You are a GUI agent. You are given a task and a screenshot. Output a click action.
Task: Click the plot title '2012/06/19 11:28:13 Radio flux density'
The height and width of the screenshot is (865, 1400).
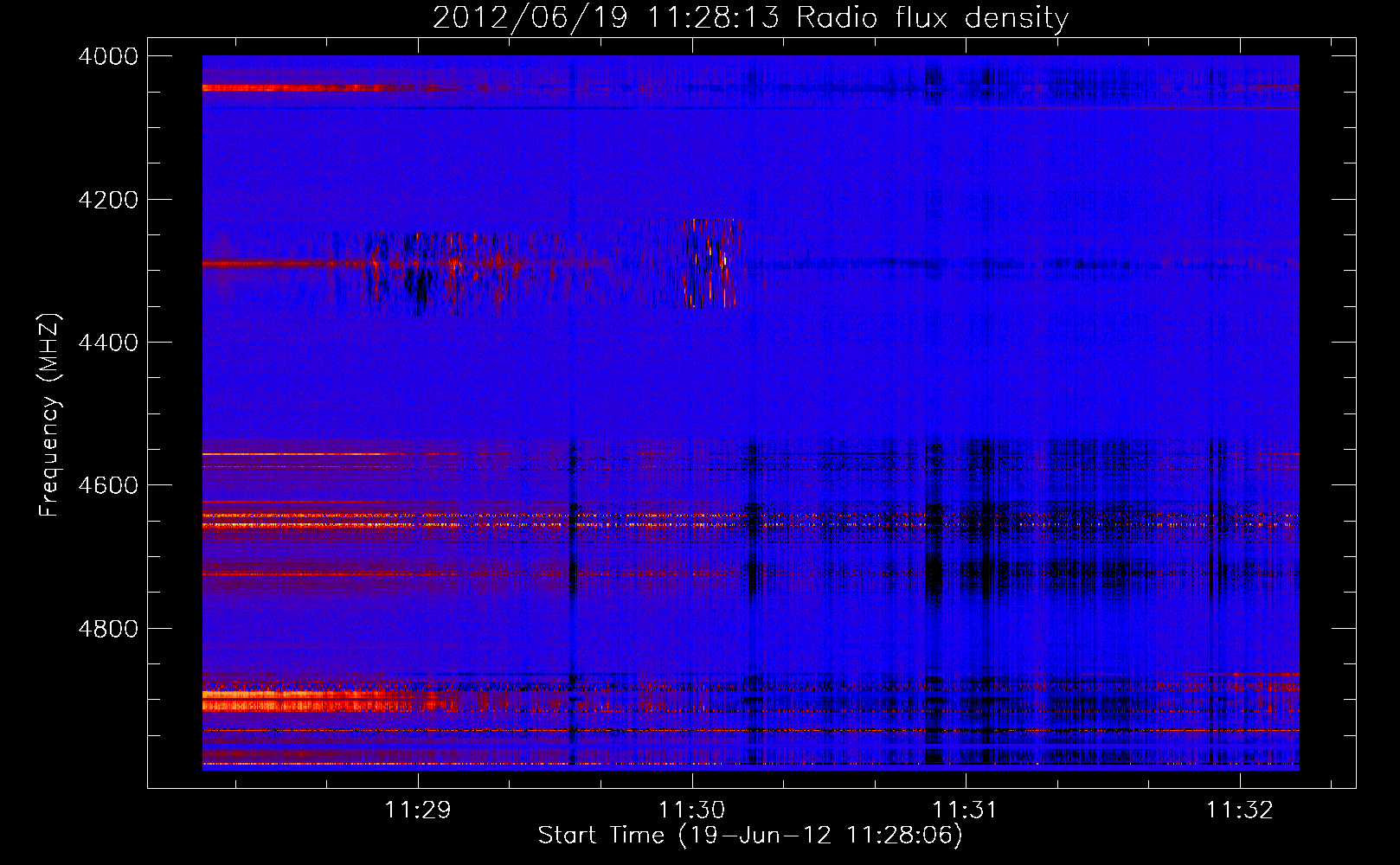point(750,18)
